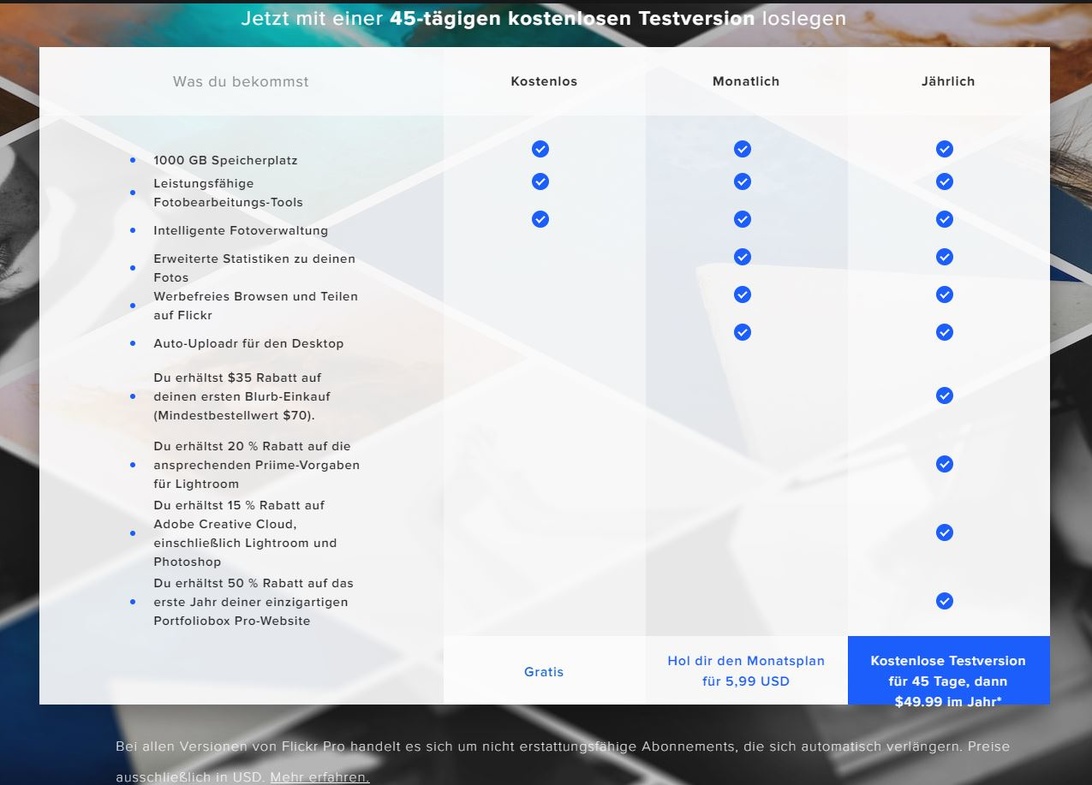Click the Auto-Uploadr checkmark in the Monatlich column
This screenshot has height=785, width=1092.
tap(742, 332)
